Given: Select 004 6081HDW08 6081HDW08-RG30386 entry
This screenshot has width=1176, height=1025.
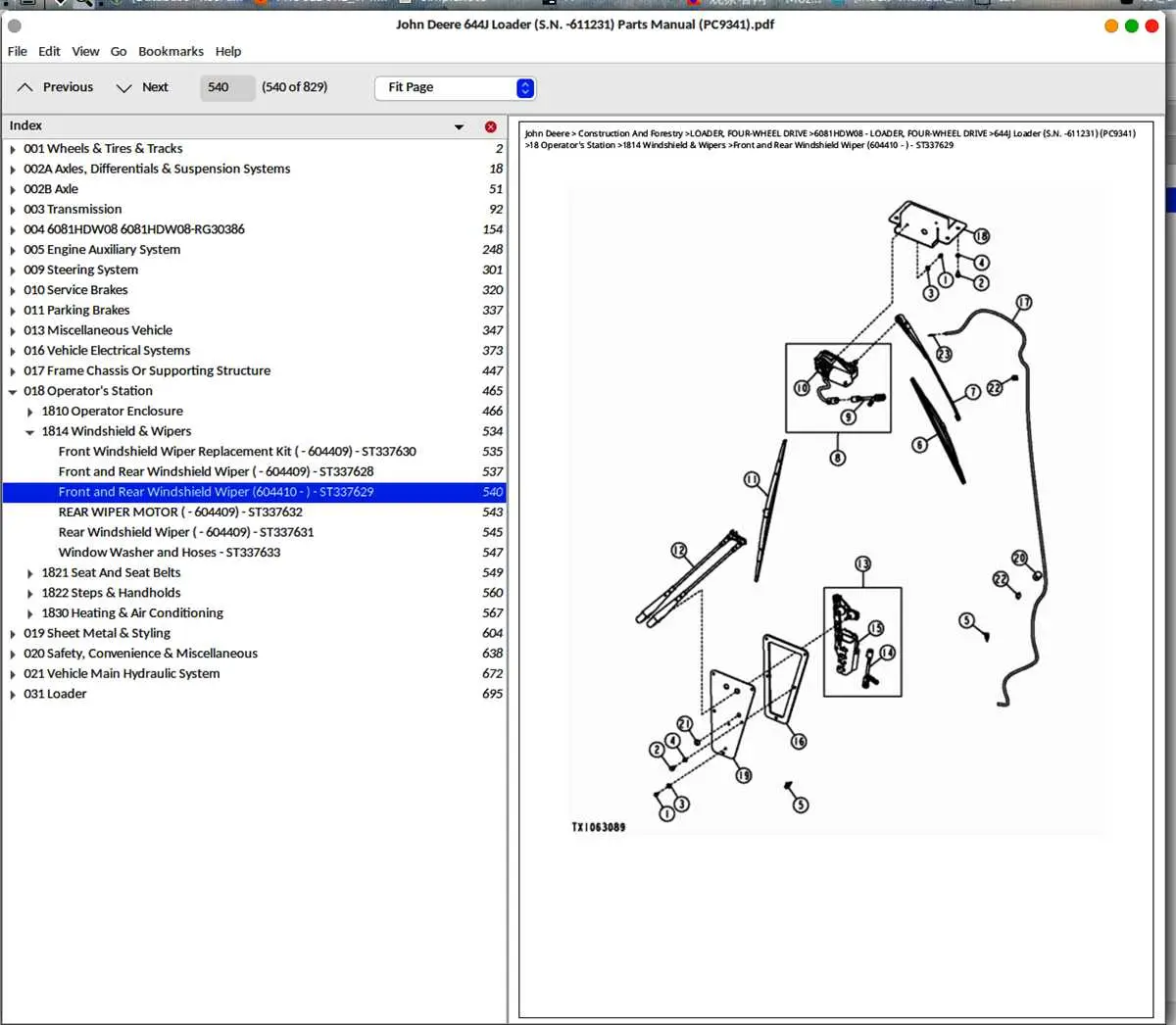Looking at the screenshot, I should pyautogui.click(x=134, y=229).
